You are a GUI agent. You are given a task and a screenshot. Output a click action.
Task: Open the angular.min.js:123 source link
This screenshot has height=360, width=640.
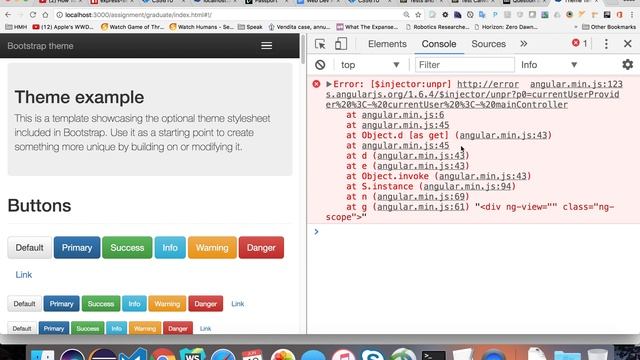pos(576,84)
